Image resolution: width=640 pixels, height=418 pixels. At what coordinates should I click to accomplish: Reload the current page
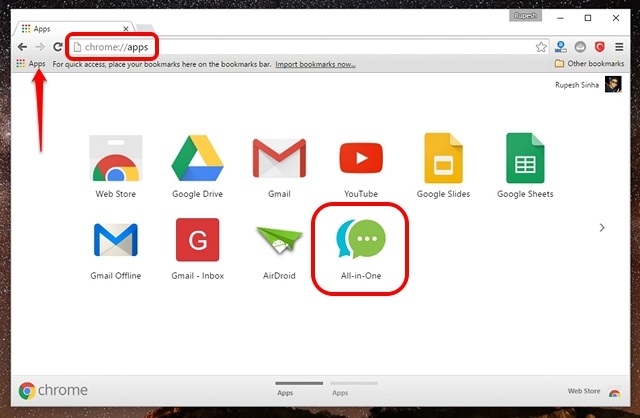(x=58, y=47)
